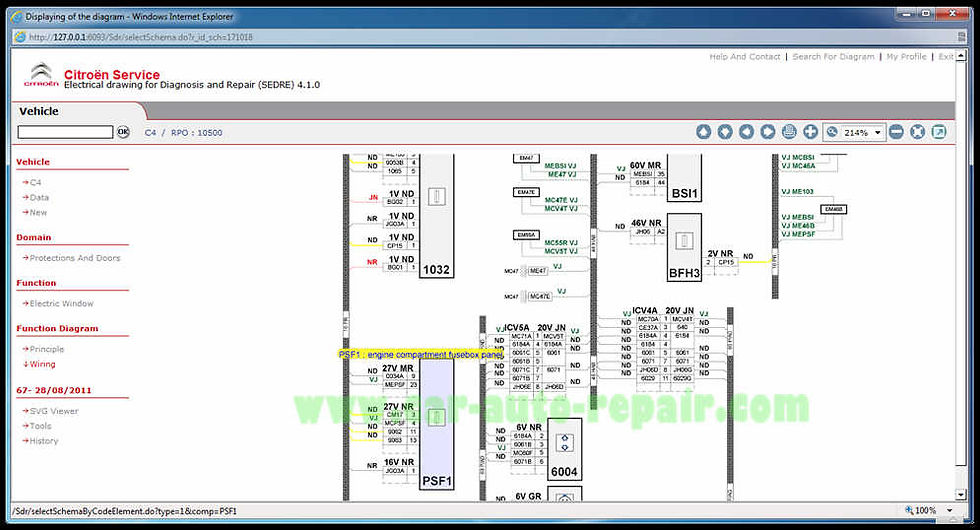980x530 pixels.
Task: Switch to the Principle function diagram
Action: tap(46, 349)
